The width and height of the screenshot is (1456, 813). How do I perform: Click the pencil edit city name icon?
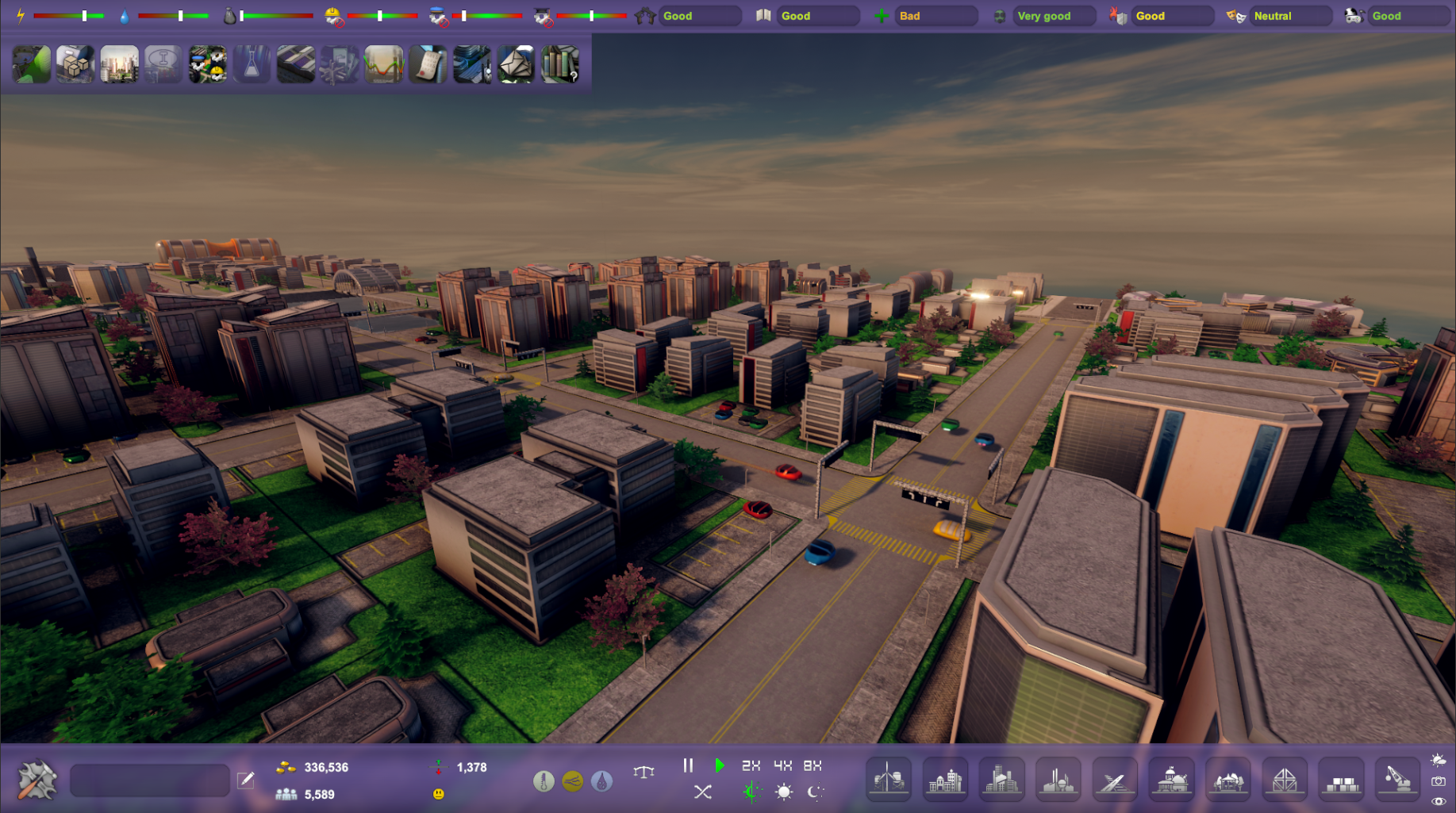coord(246,780)
